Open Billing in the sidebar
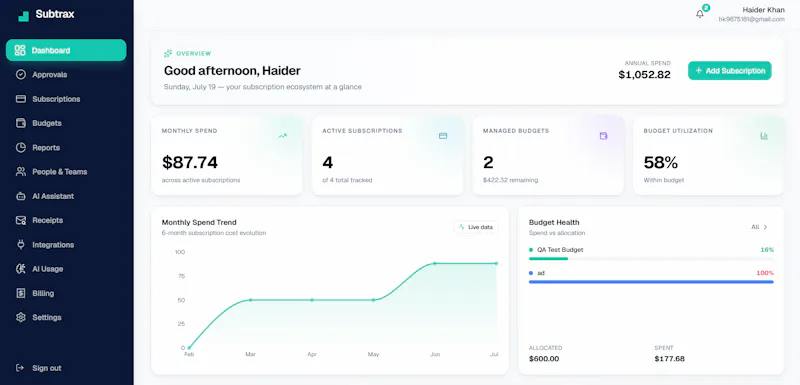This screenshot has height=385, width=800. tap(66, 293)
